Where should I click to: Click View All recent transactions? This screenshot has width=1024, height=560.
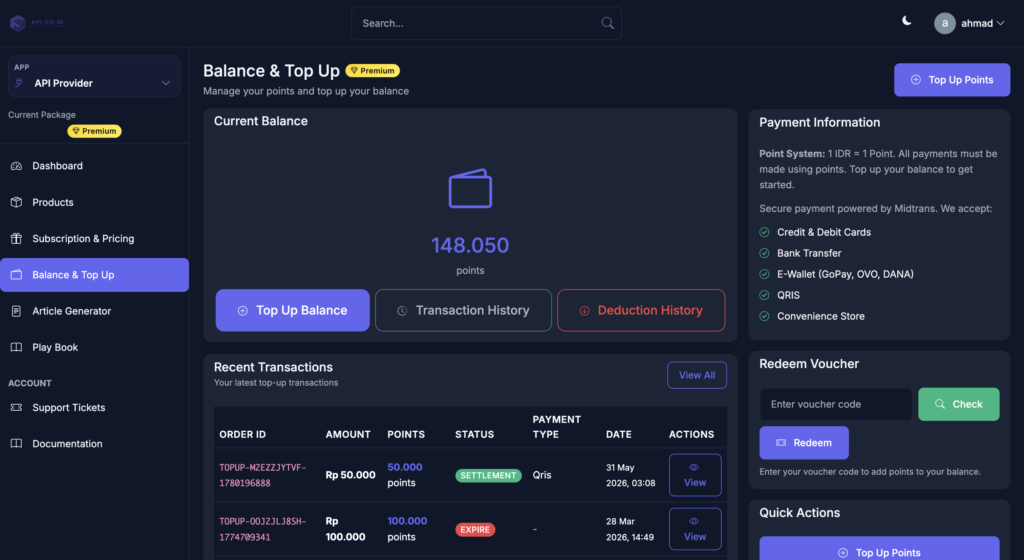coord(697,375)
